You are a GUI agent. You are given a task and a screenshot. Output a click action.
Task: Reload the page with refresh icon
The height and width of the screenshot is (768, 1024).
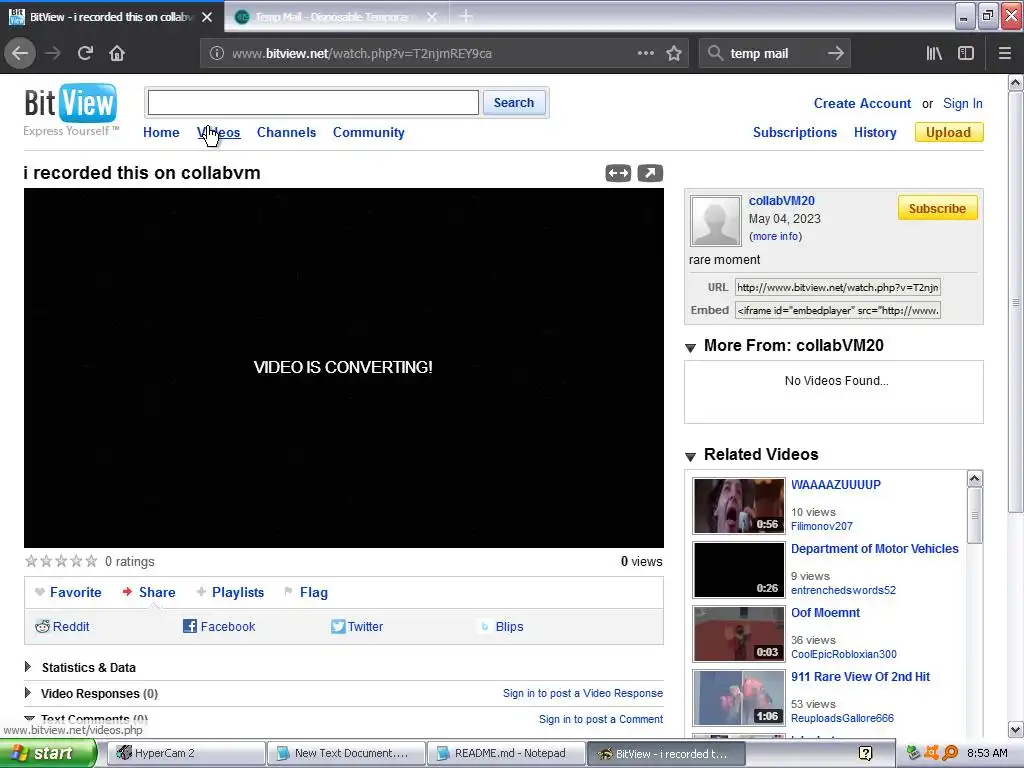[x=85, y=53]
